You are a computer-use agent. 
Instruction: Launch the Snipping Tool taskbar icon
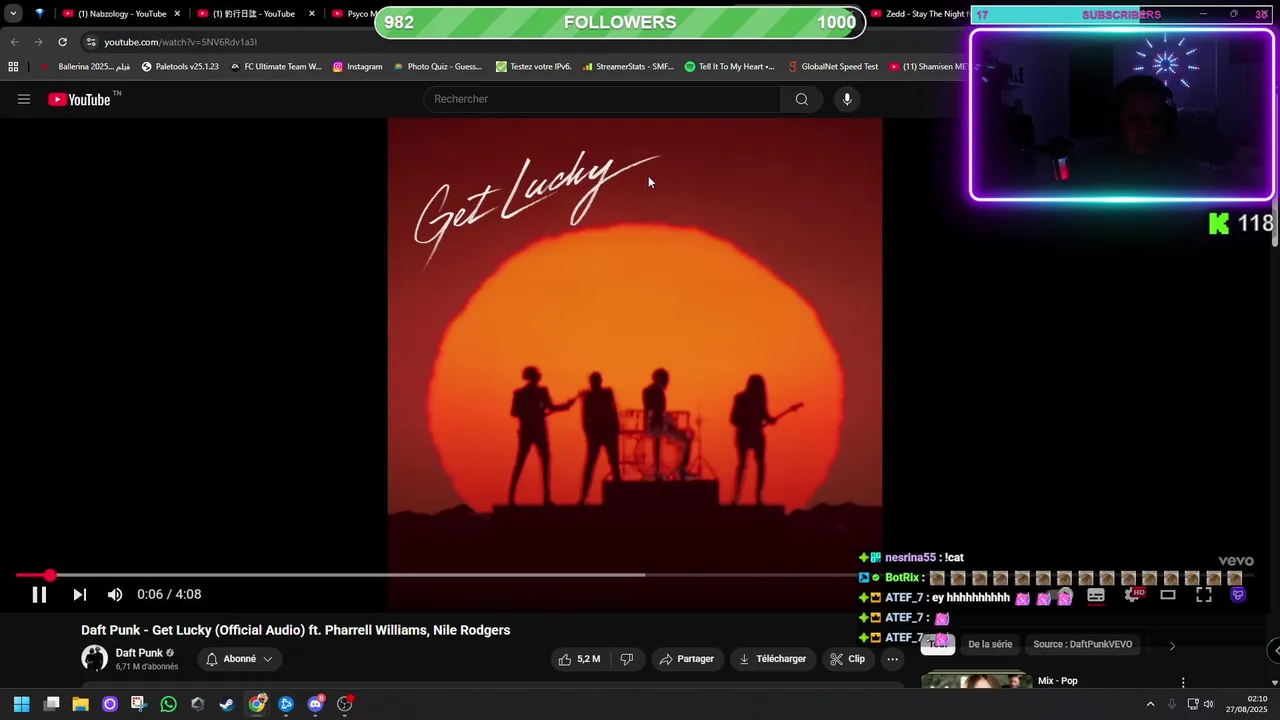[x=138, y=704]
